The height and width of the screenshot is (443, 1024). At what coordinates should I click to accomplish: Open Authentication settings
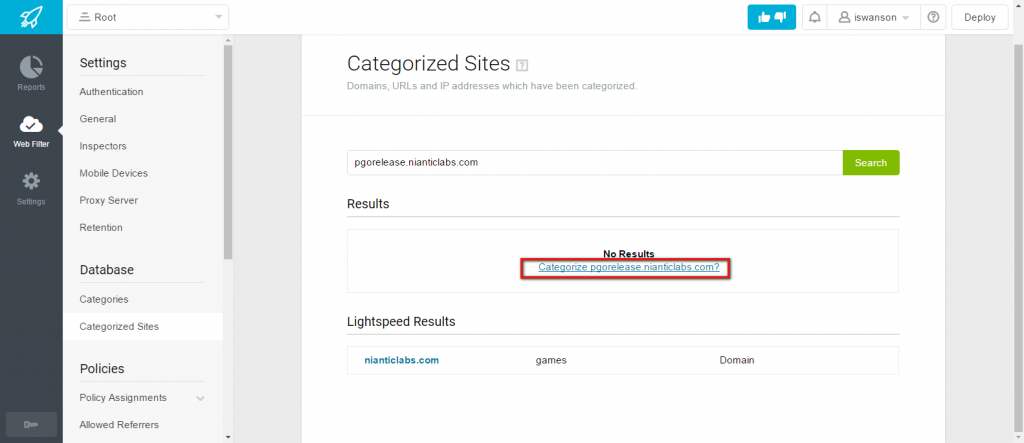point(111,91)
